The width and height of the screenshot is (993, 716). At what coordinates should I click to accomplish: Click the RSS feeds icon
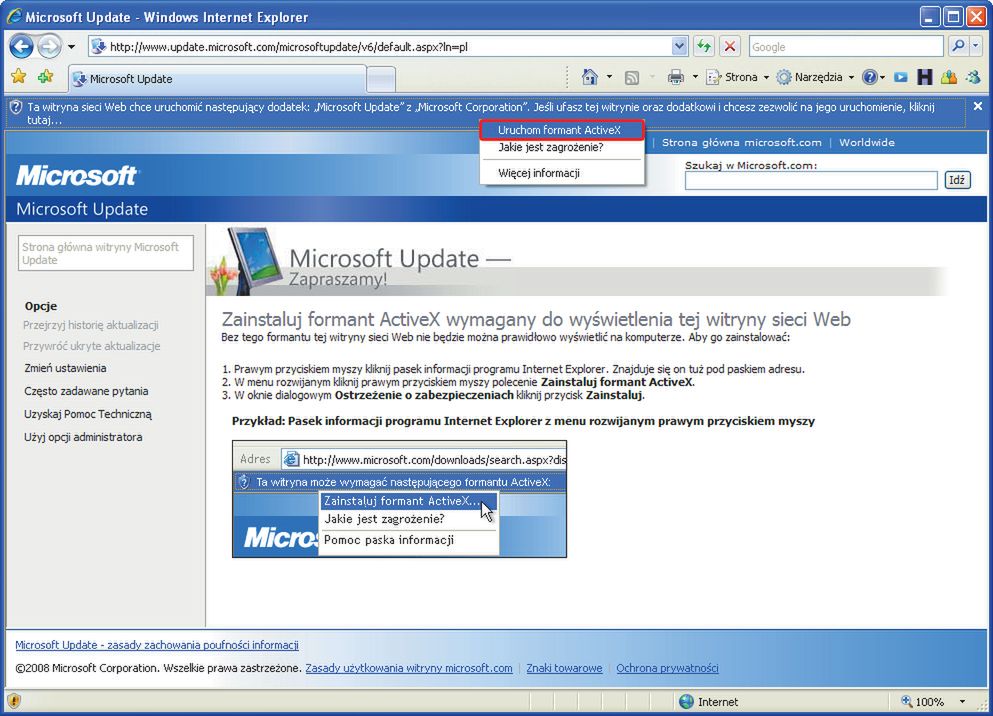(x=632, y=78)
